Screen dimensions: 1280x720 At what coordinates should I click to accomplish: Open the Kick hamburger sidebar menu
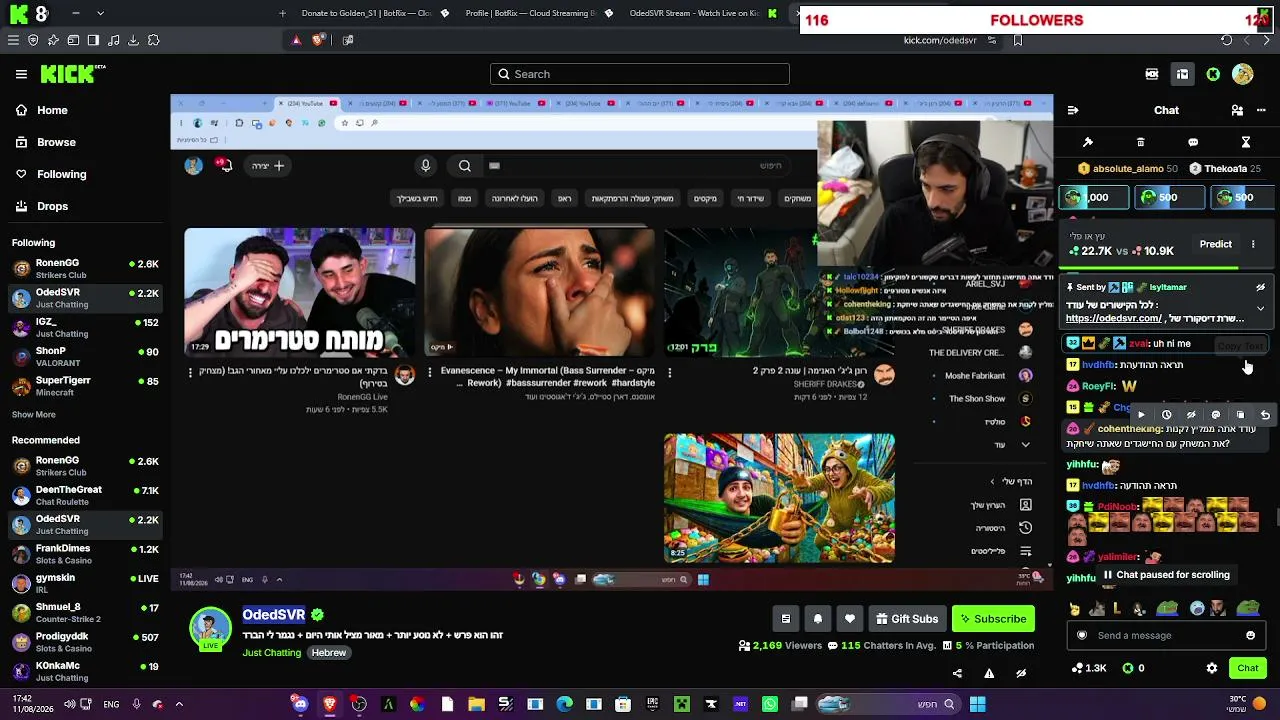(21, 74)
